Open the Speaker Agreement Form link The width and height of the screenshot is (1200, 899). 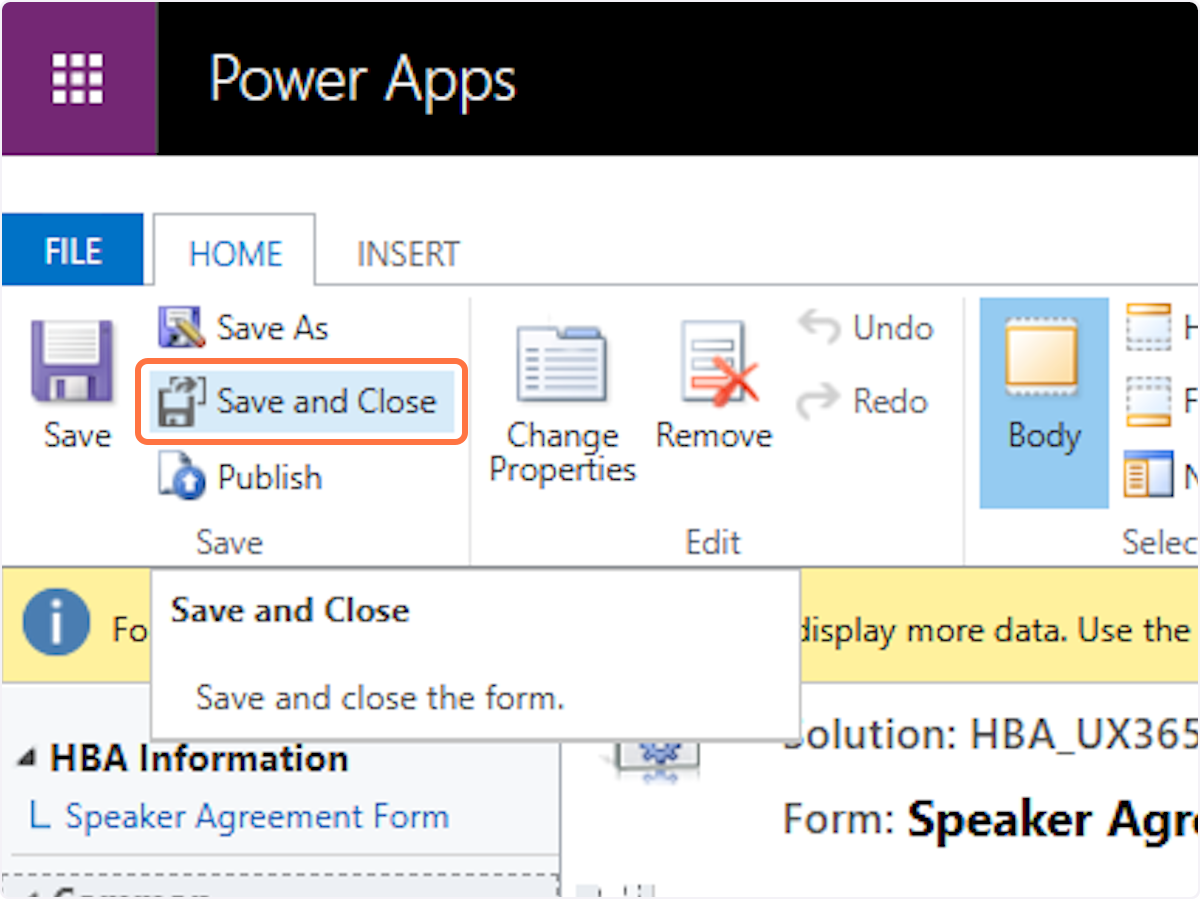click(257, 816)
